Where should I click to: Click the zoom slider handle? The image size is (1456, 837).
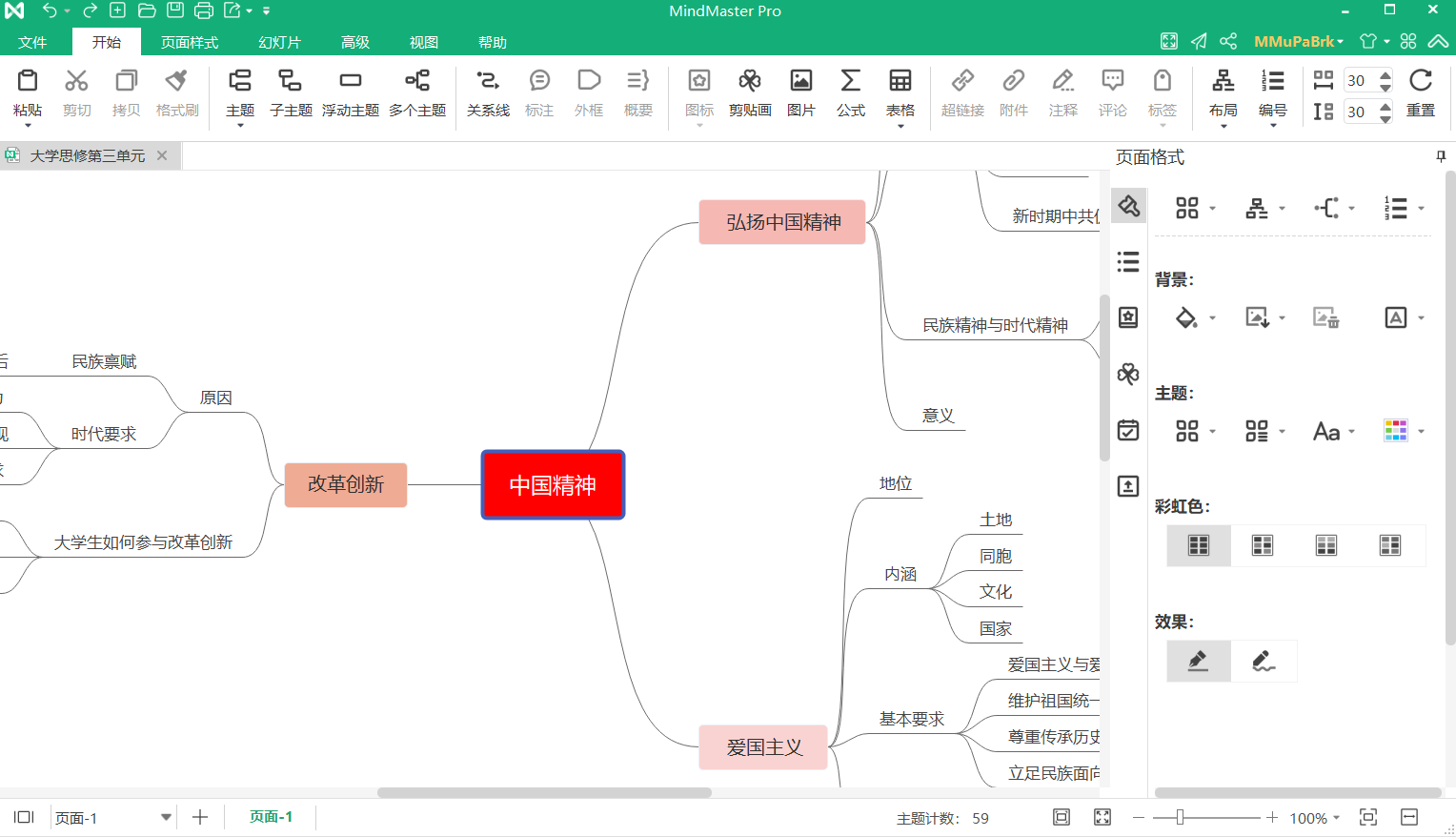coord(1180,817)
